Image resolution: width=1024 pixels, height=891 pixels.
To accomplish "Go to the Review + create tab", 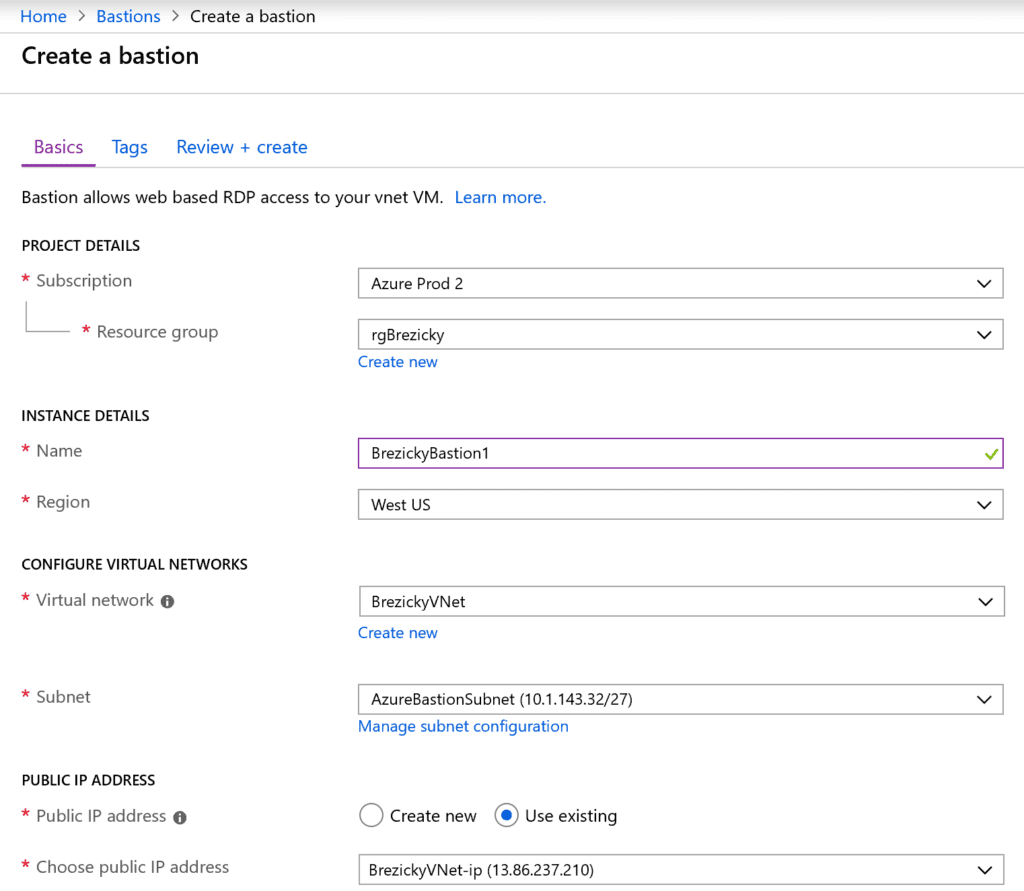I will tap(242, 147).
